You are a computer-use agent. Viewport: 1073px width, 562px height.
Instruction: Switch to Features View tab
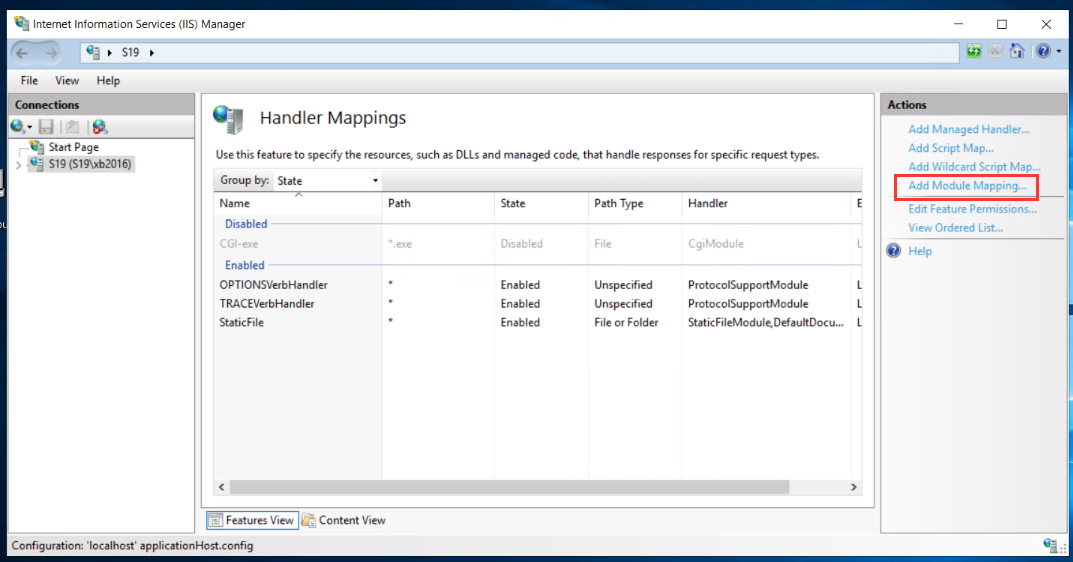[x=252, y=520]
